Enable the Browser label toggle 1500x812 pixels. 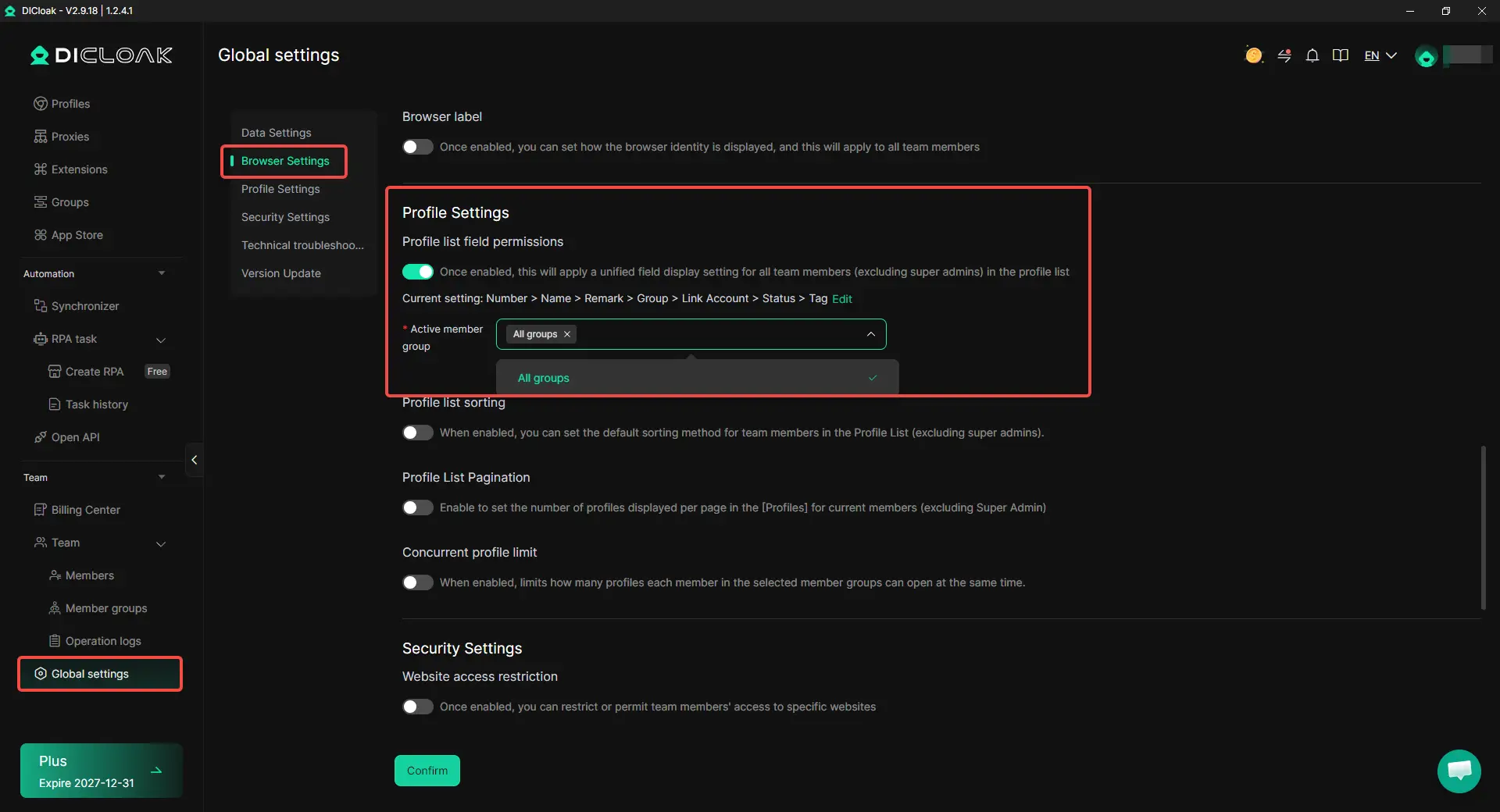pyautogui.click(x=418, y=147)
